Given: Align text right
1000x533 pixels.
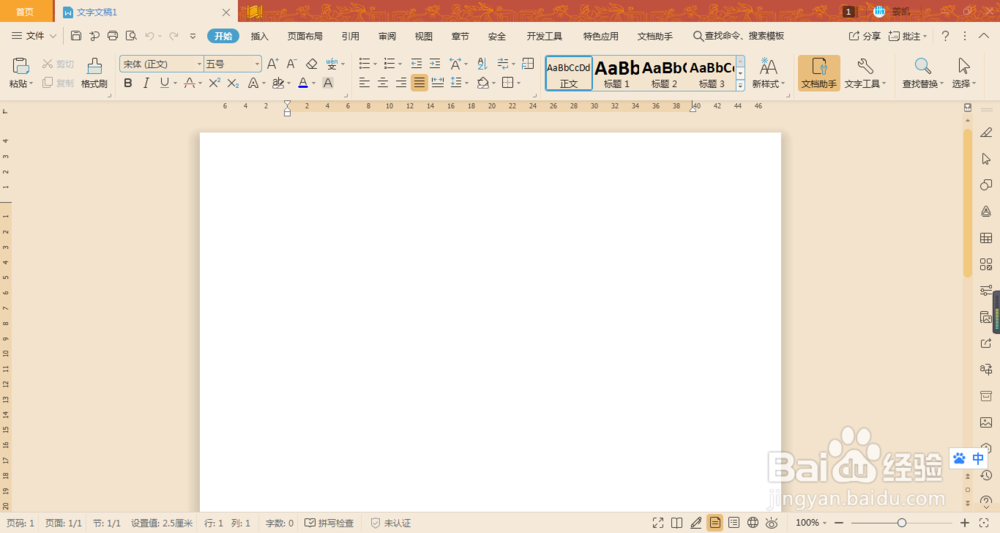Looking at the screenshot, I should [x=401, y=82].
